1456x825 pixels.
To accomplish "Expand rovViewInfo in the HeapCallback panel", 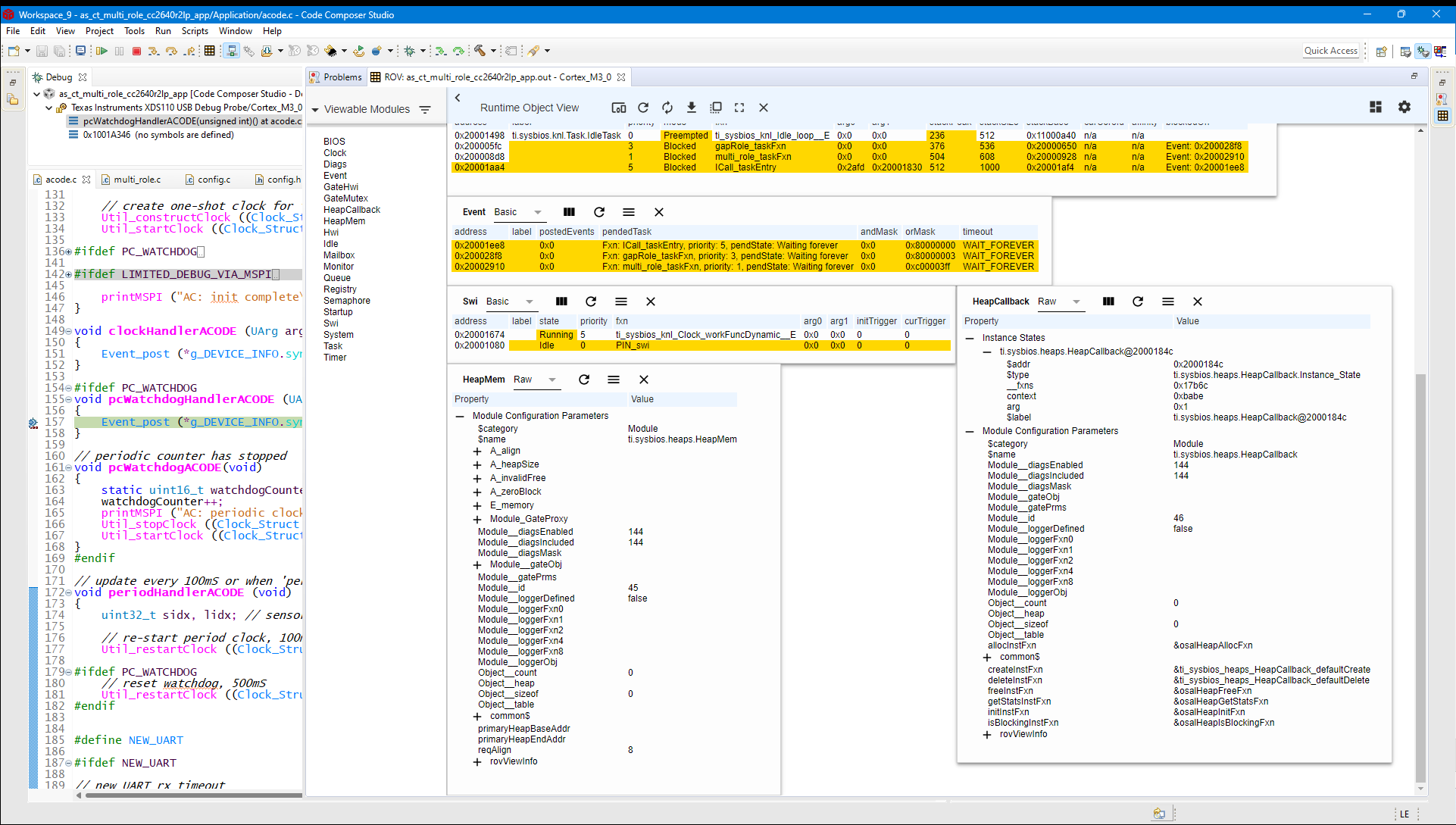I will click(987, 735).
